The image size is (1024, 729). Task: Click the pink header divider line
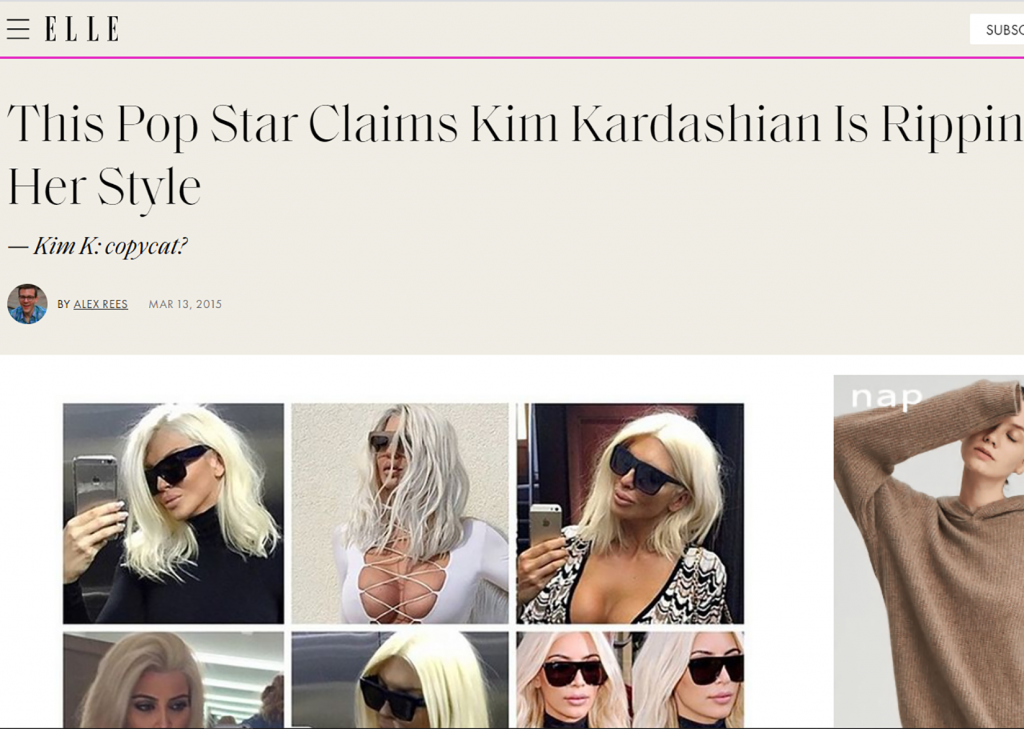click(x=512, y=57)
